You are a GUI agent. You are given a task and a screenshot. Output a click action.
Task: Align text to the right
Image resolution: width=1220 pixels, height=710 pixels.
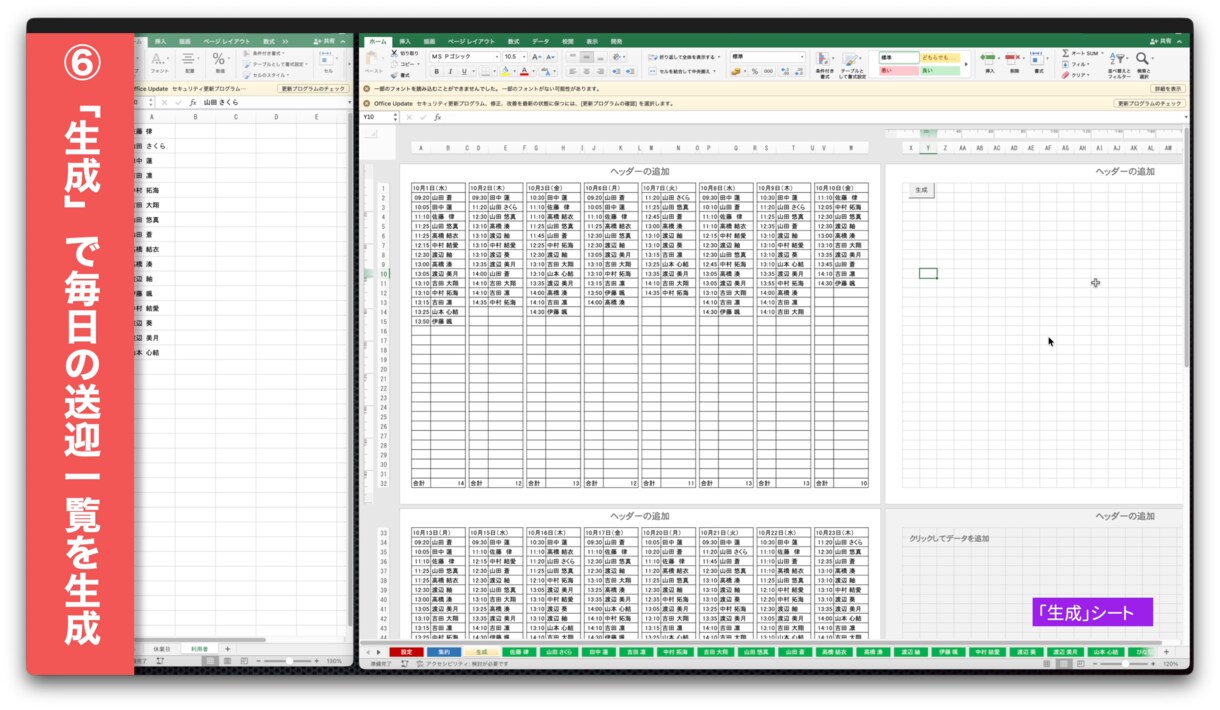[x=601, y=71]
